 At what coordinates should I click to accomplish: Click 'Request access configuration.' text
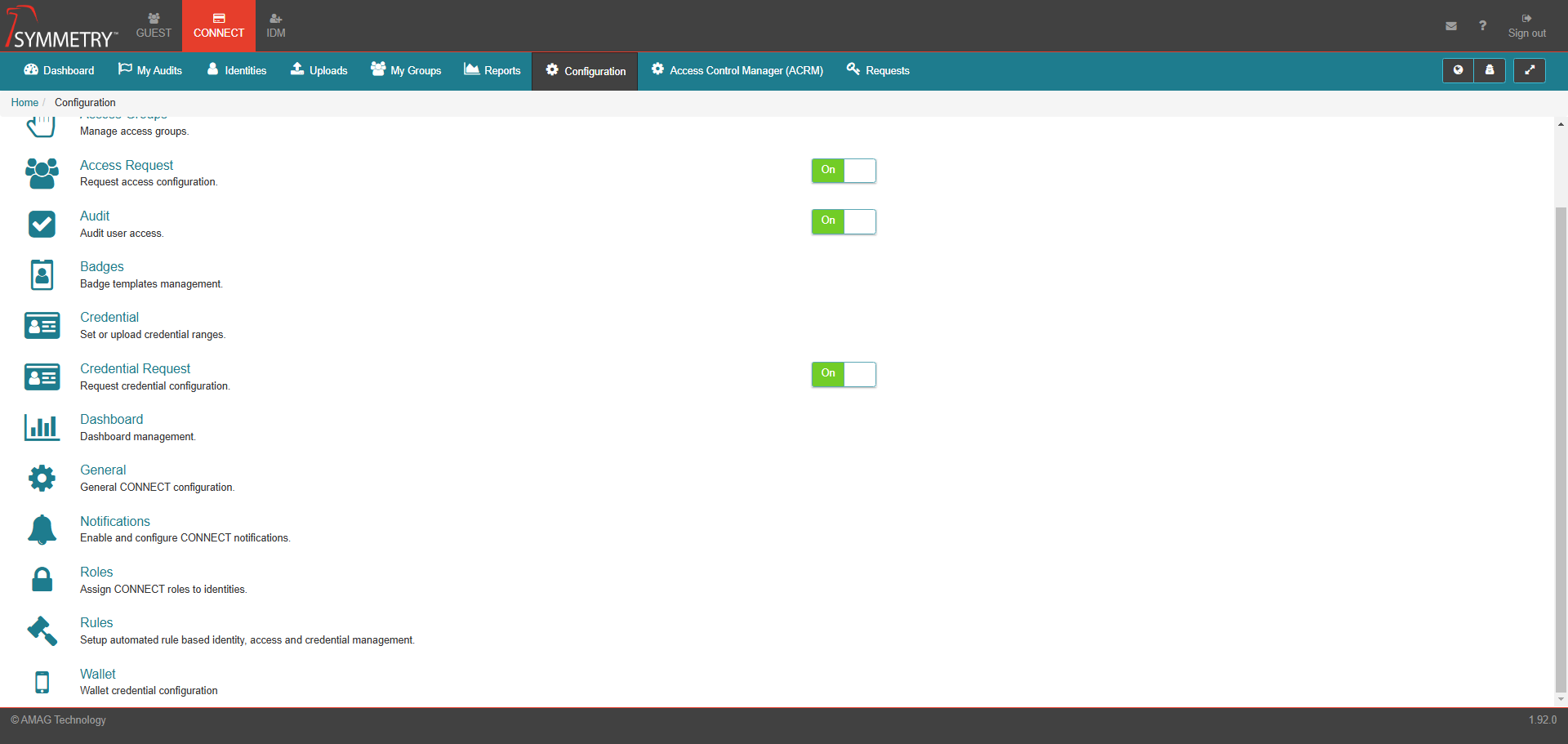[x=149, y=182]
